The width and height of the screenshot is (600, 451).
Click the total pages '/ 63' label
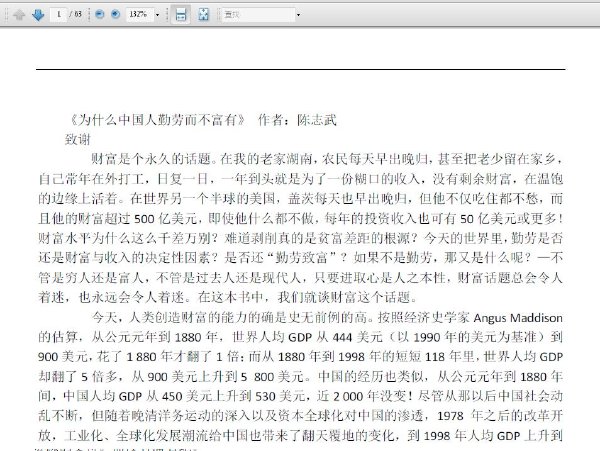[76, 14]
